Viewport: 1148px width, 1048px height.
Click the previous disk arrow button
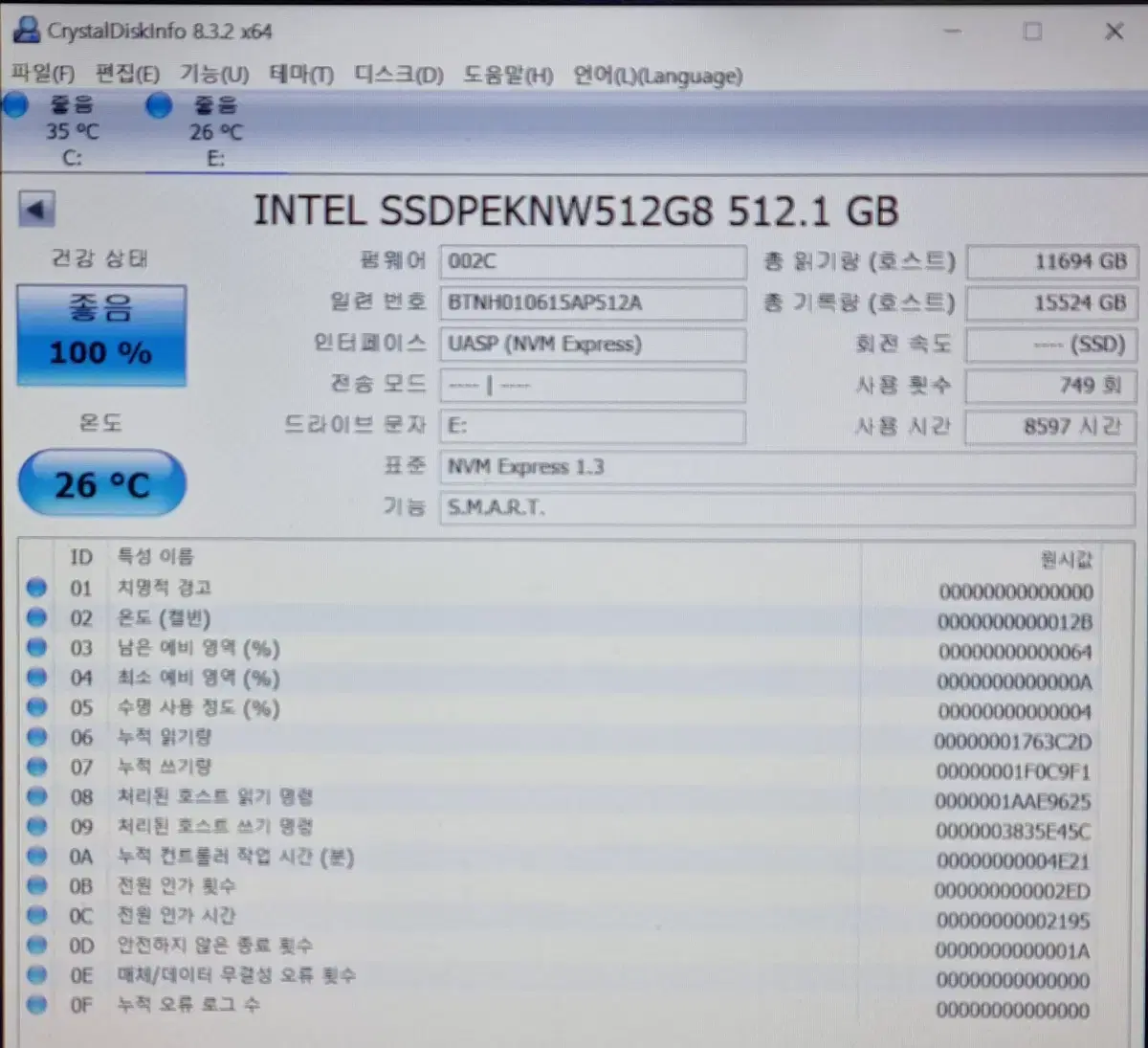(36, 210)
